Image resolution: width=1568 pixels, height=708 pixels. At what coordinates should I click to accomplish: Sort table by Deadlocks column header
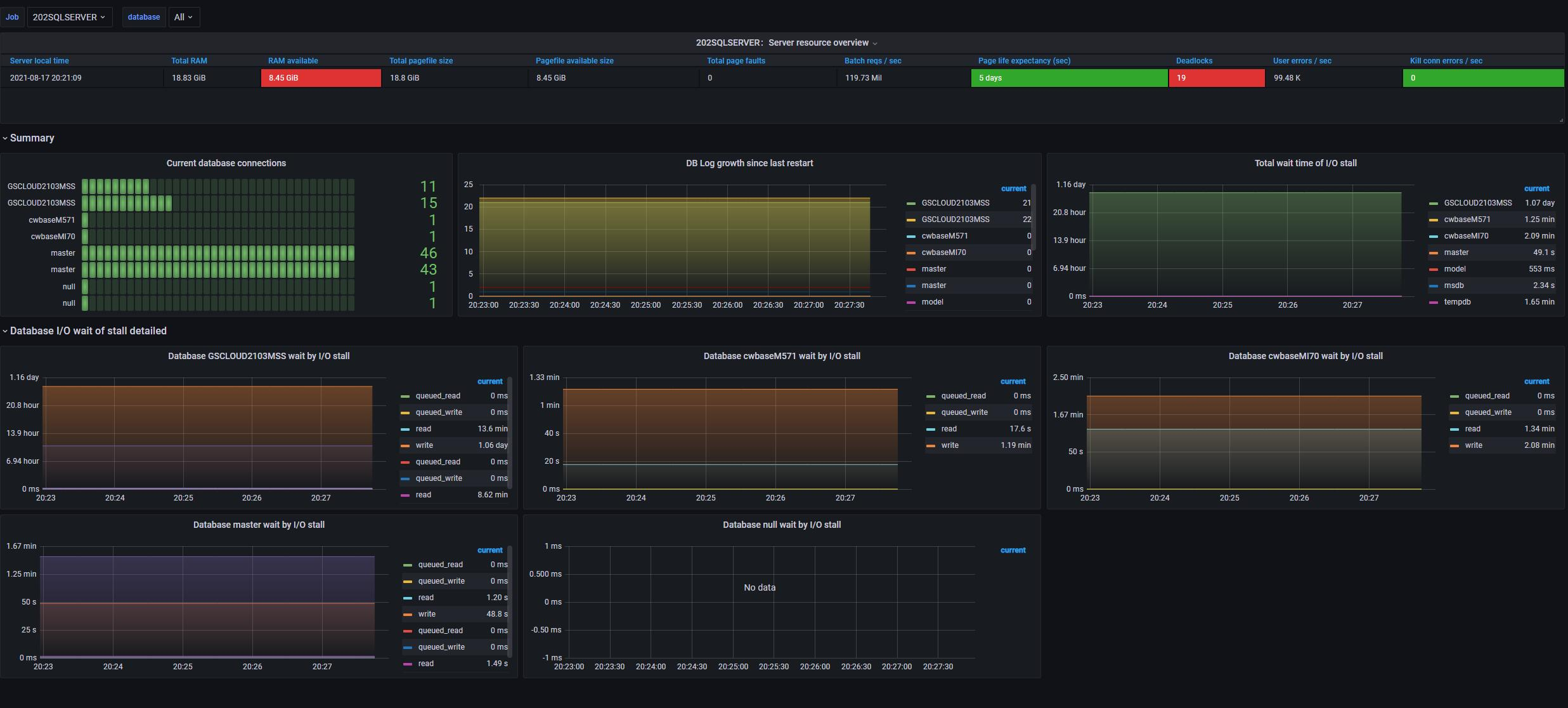click(x=1194, y=61)
